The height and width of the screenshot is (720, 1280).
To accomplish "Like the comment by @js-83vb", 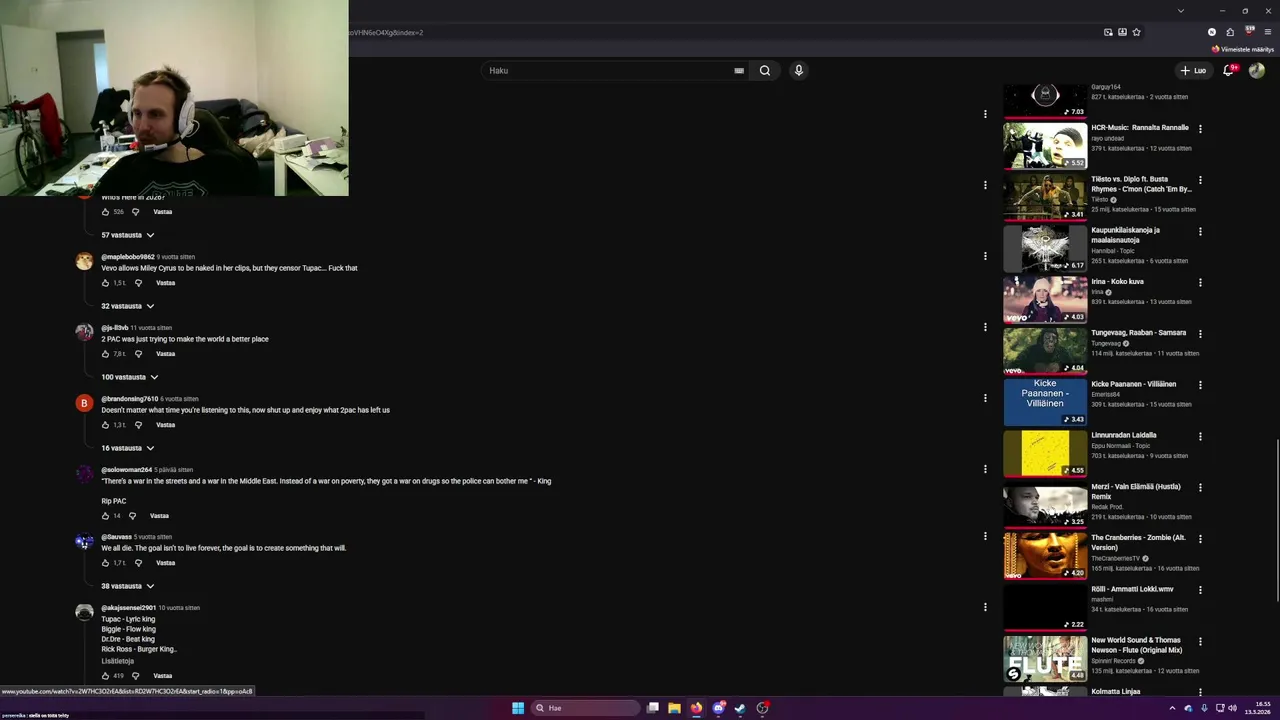I will [x=105, y=354].
